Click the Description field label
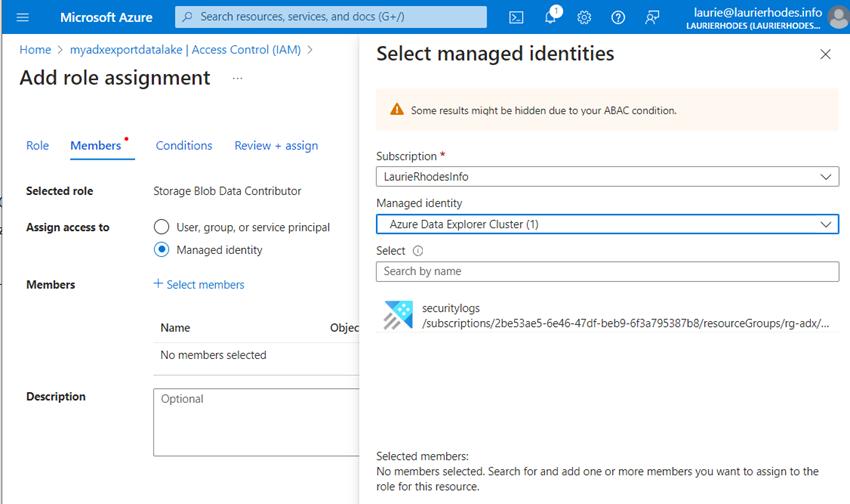Viewport: 850px width, 504px height. [56, 396]
